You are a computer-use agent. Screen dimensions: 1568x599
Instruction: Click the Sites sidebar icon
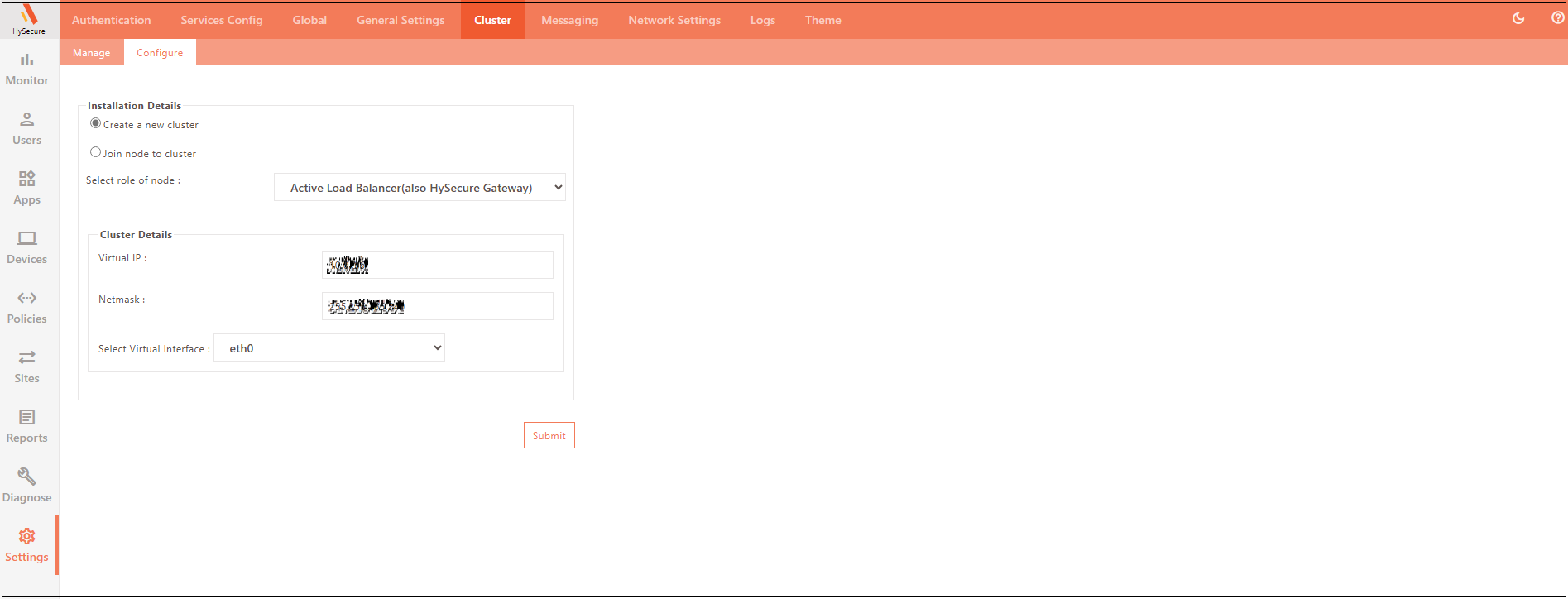[27, 367]
